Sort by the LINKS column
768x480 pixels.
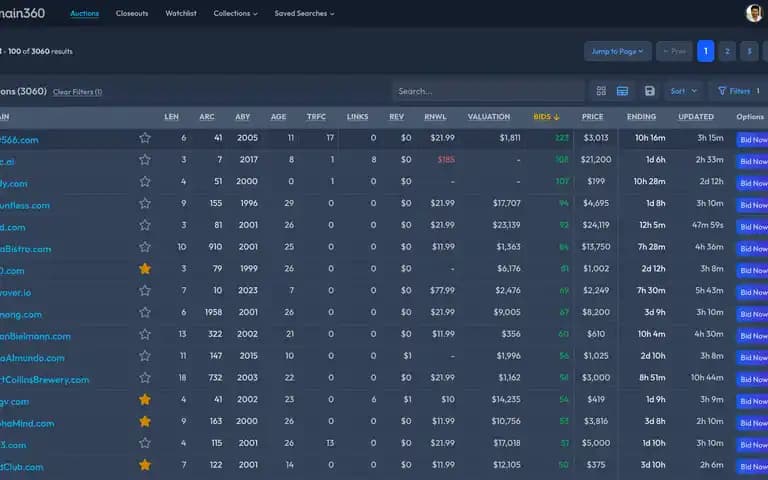pyautogui.click(x=357, y=117)
